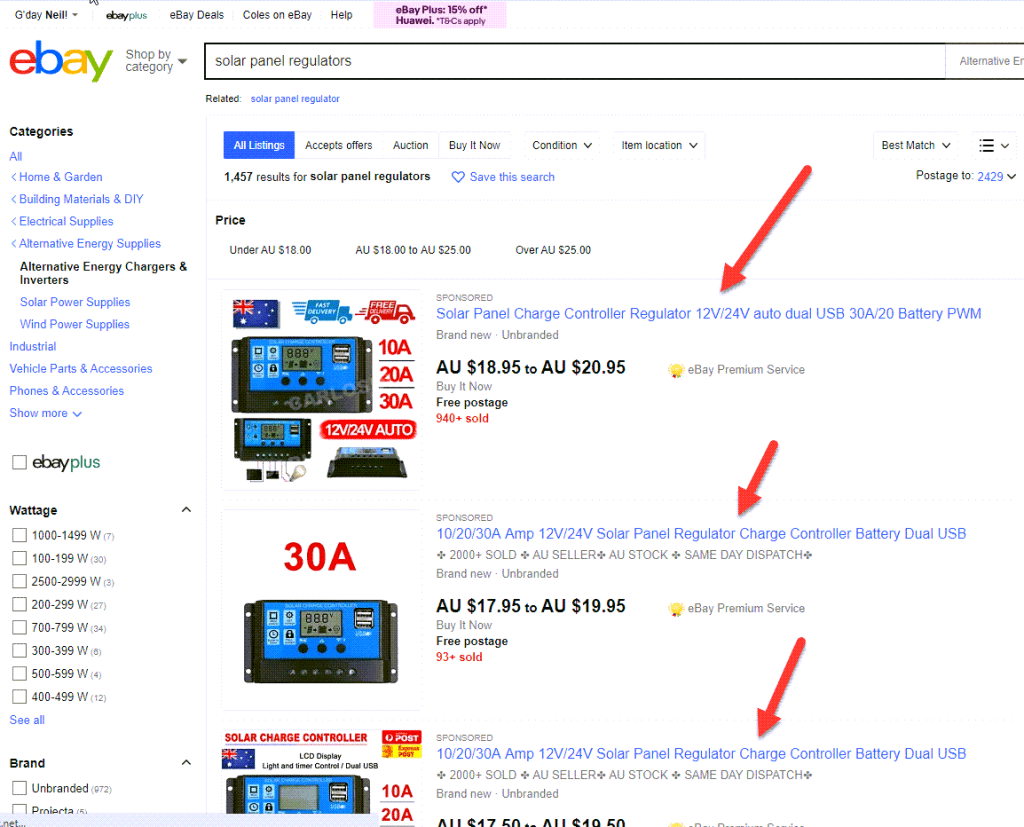Screen dimensions: 1024x827
Task: Open listing Solar Panel Charge Controller Regulator PWM
Action: (709, 314)
